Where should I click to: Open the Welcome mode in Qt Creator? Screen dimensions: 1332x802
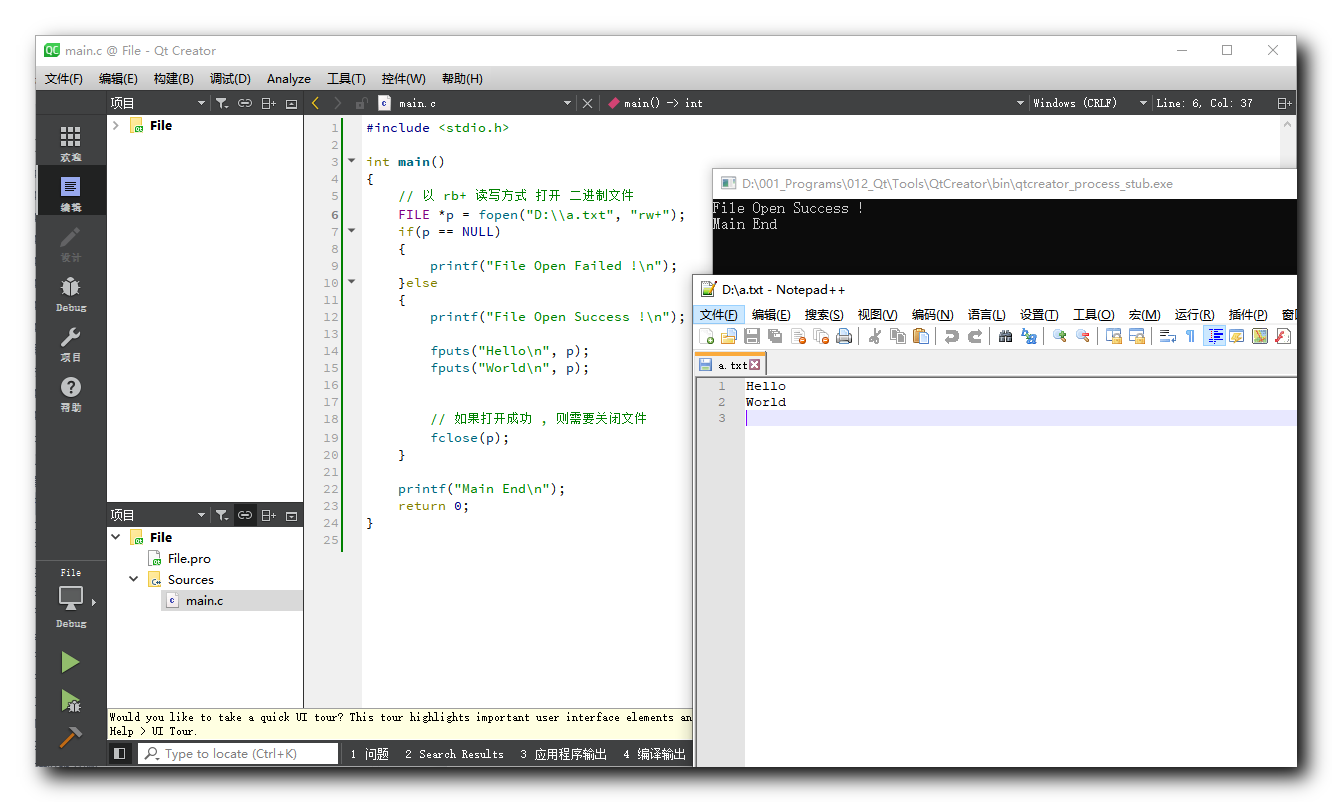tap(70, 144)
